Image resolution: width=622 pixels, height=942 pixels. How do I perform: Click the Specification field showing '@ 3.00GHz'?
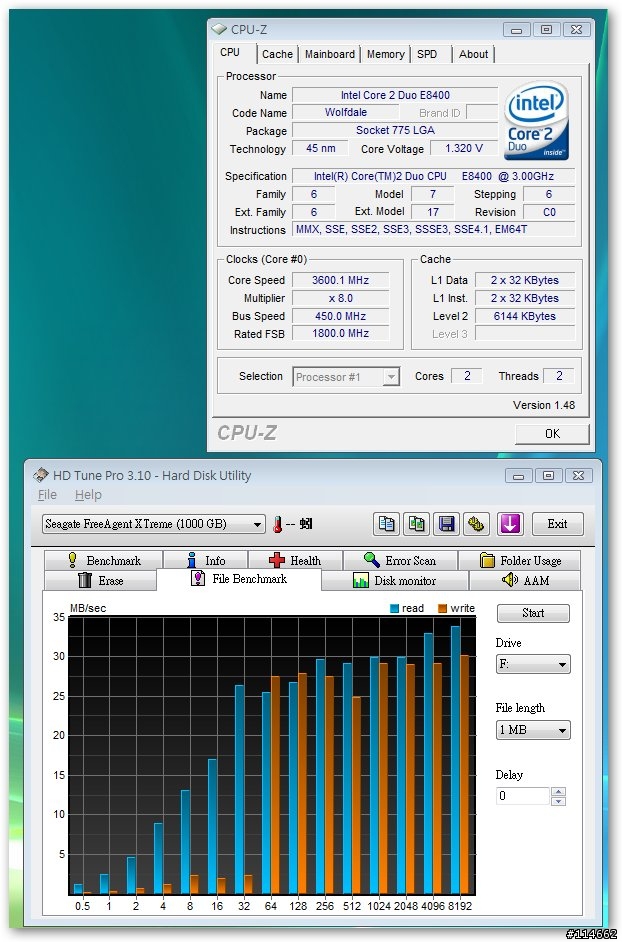(x=433, y=176)
